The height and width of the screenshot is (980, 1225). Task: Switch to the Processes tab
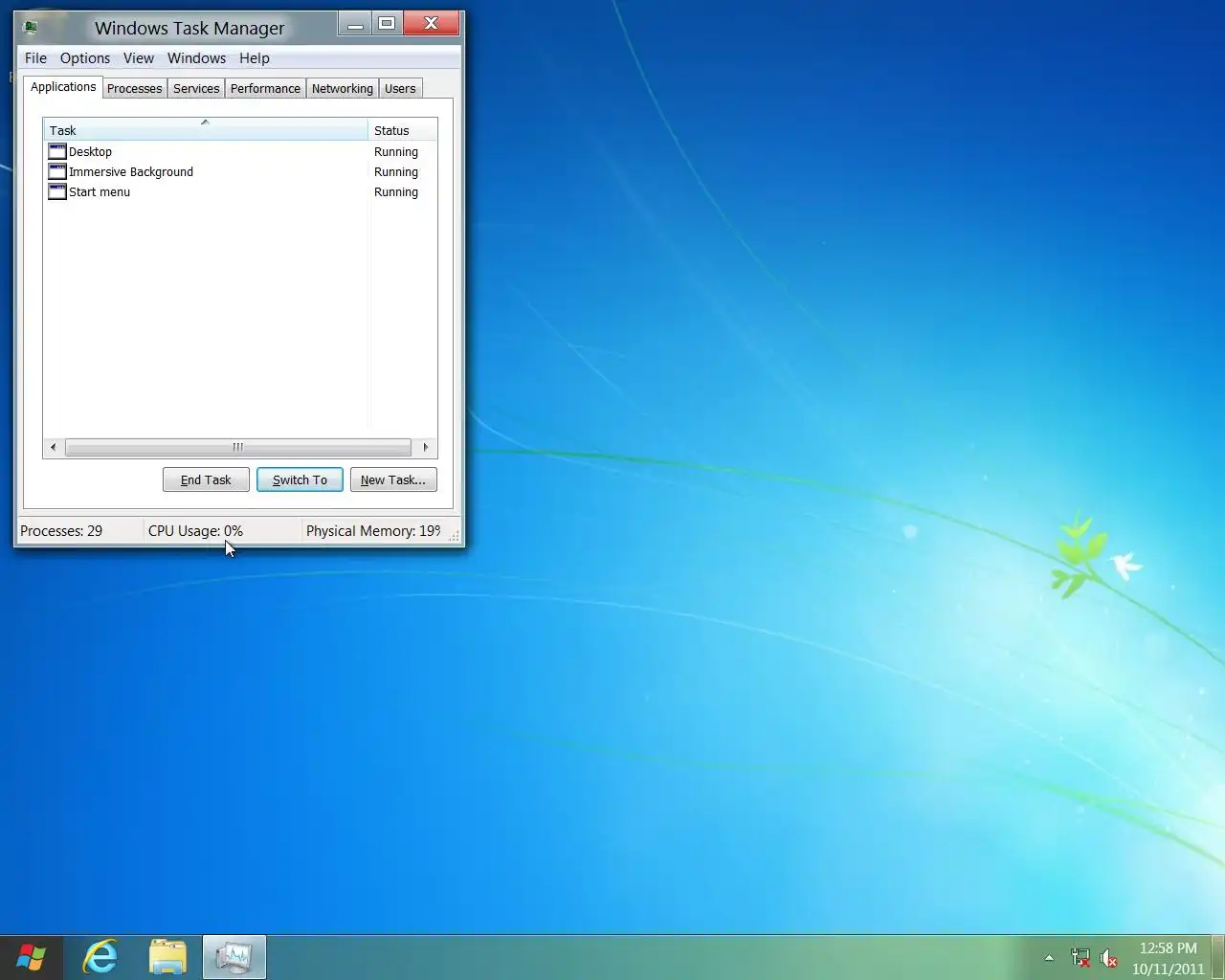[135, 89]
